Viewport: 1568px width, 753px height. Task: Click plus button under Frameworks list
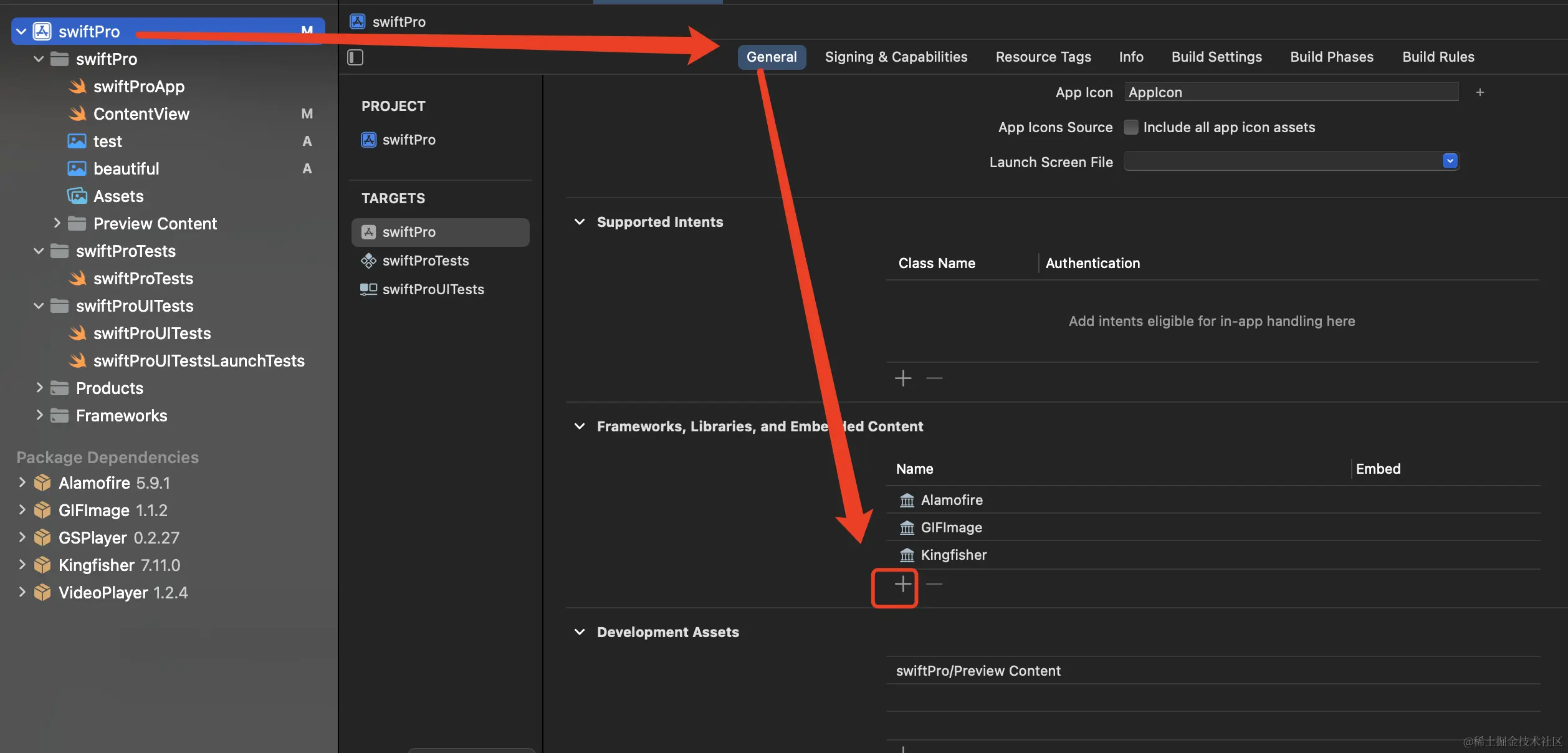pyautogui.click(x=902, y=584)
